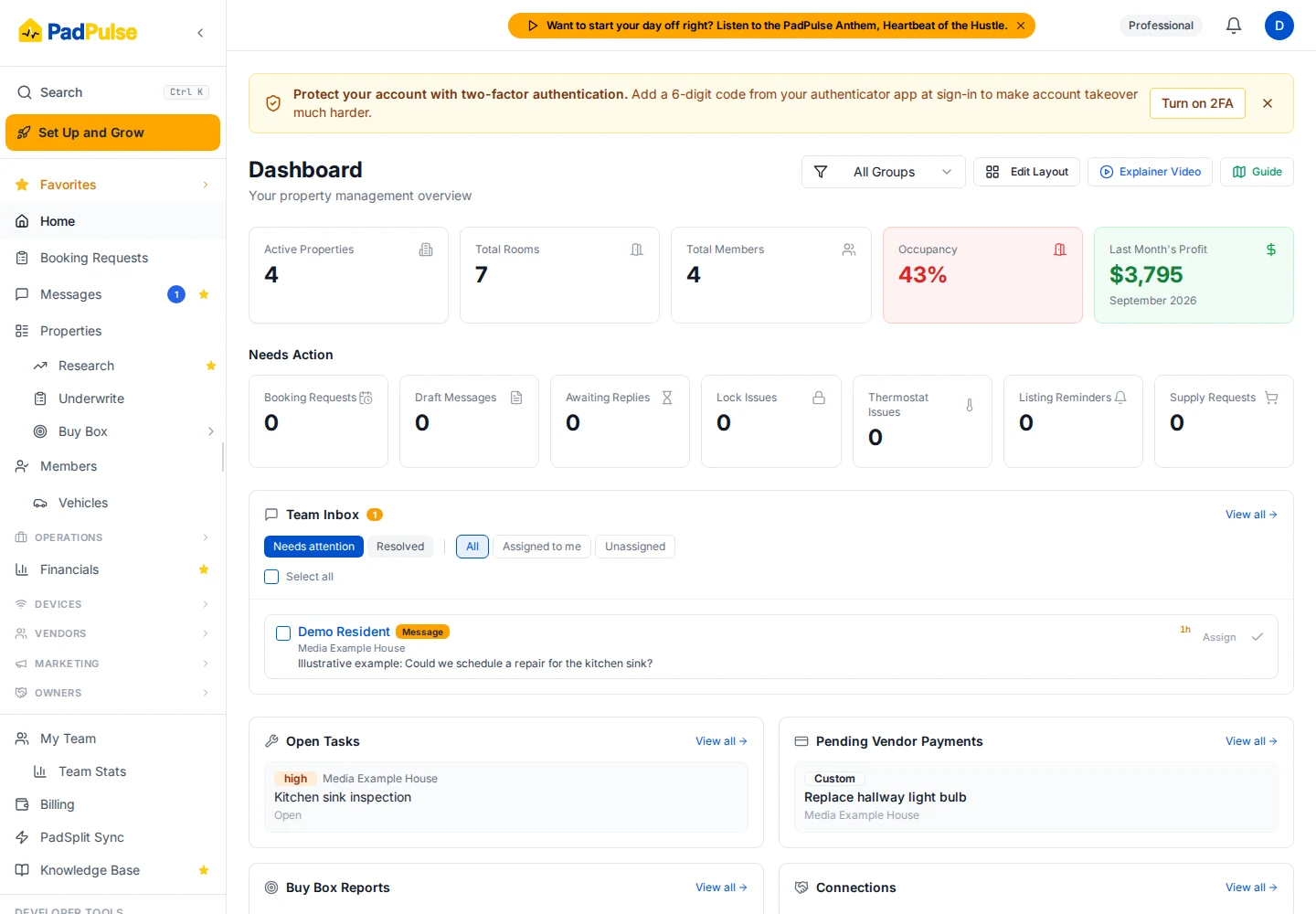The height and width of the screenshot is (914, 1316).
Task: Open the user avatar D menu
Action: click(x=1279, y=26)
